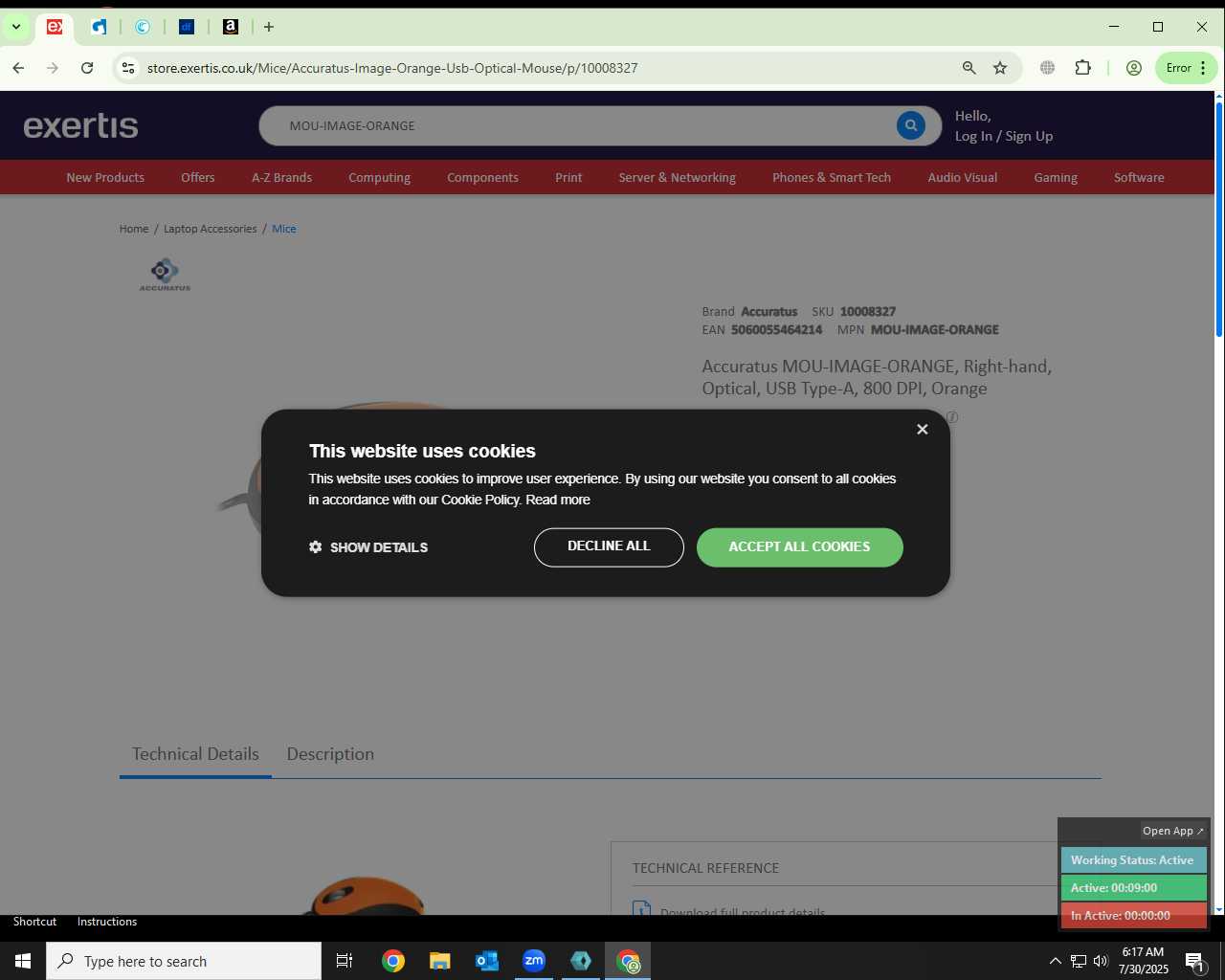Go to Home breadcrumb
Image resolution: width=1225 pixels, height=980 pixels.
point(134,229)
